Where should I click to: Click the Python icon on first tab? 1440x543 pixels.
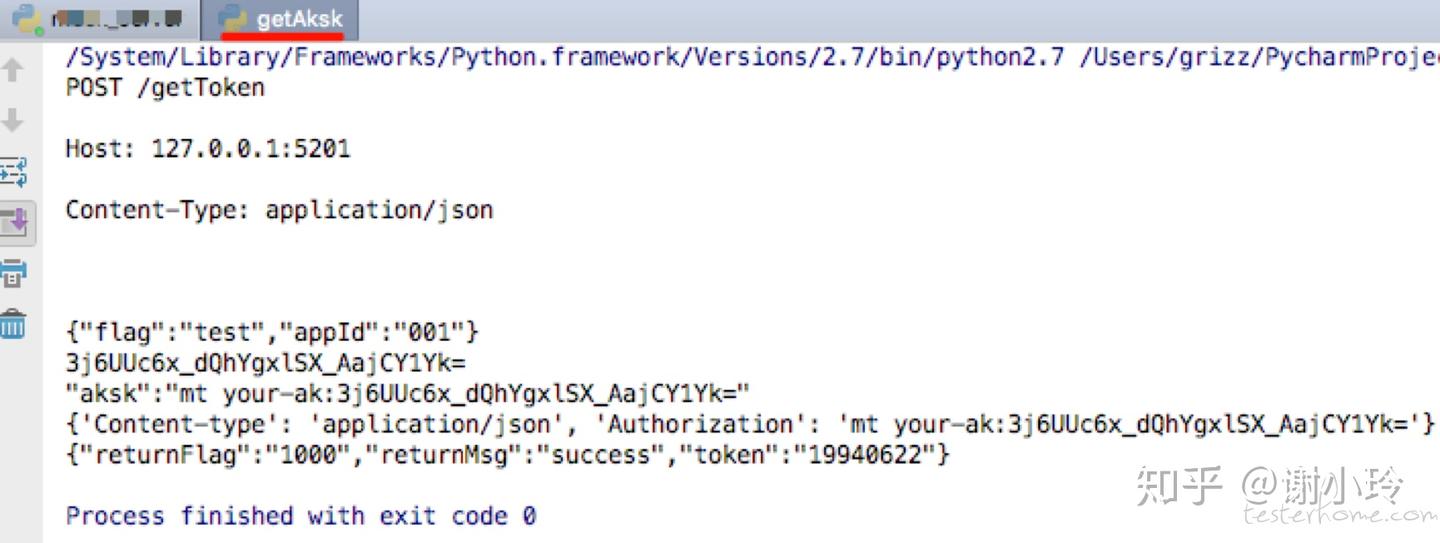(26, 18)
